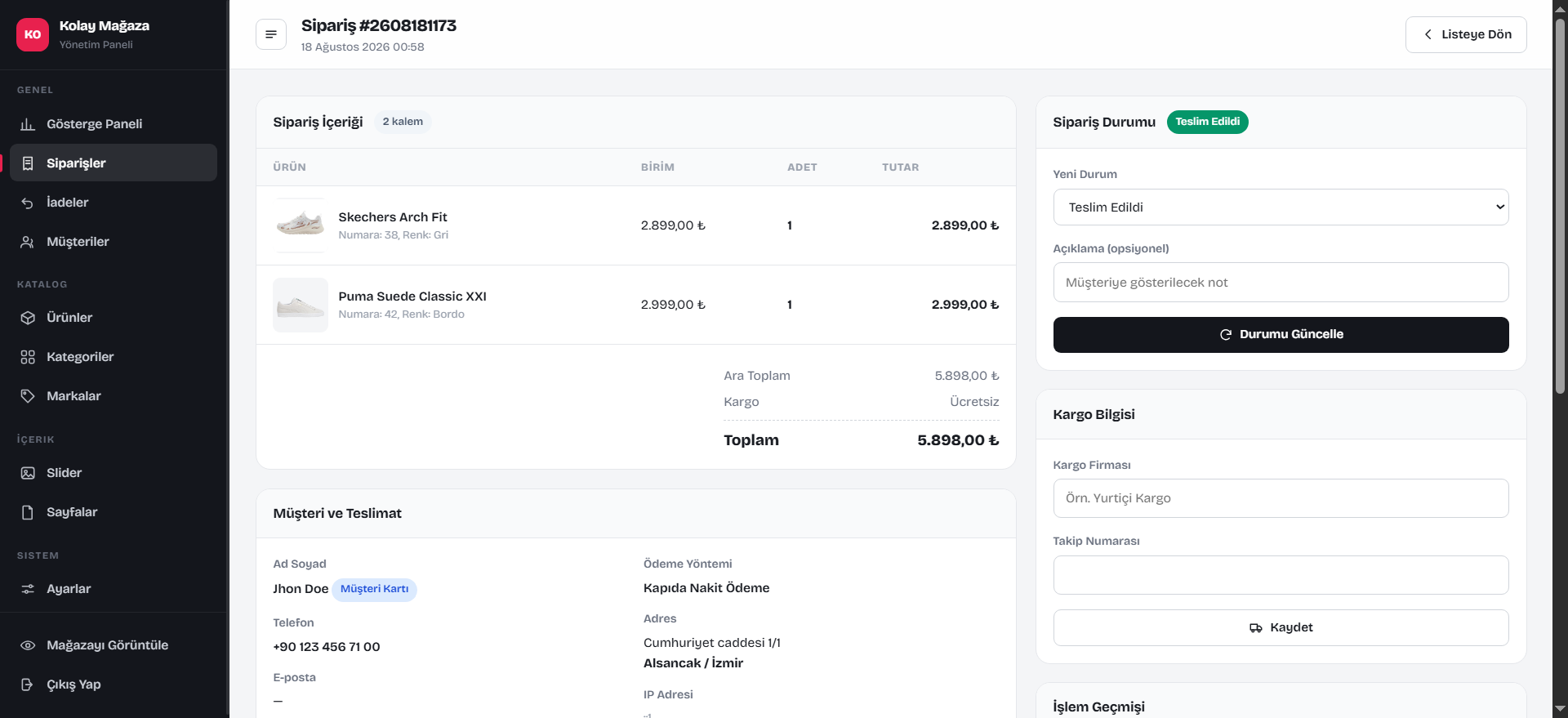Image resolution: width=1568 pixels, height=718 pixels.
Task: Click the Sipariş #2608181173 heading
Action: (379, 25)
